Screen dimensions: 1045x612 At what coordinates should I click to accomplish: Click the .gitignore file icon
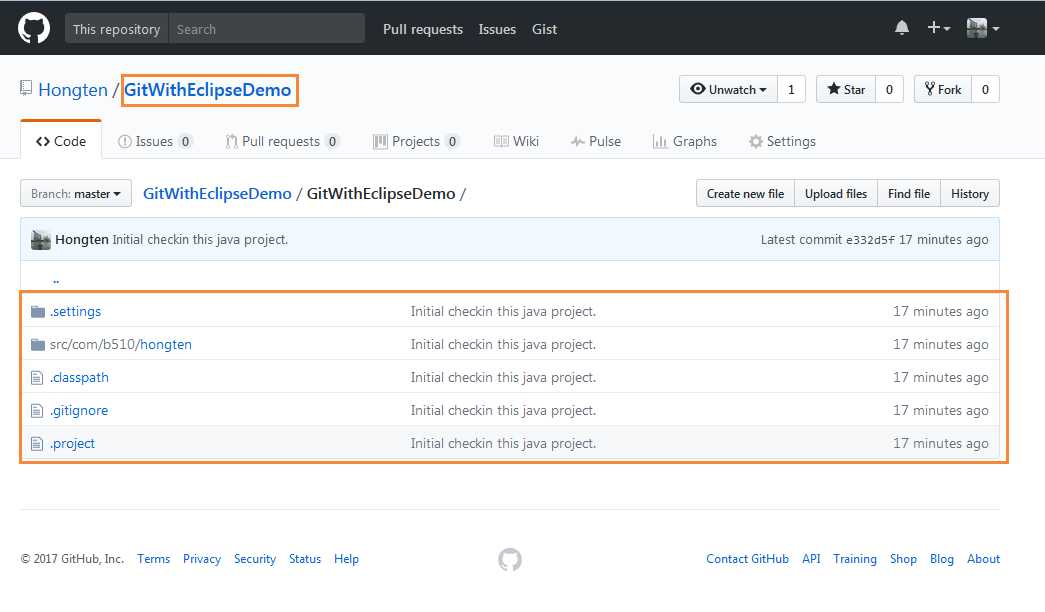click(37, 411)
